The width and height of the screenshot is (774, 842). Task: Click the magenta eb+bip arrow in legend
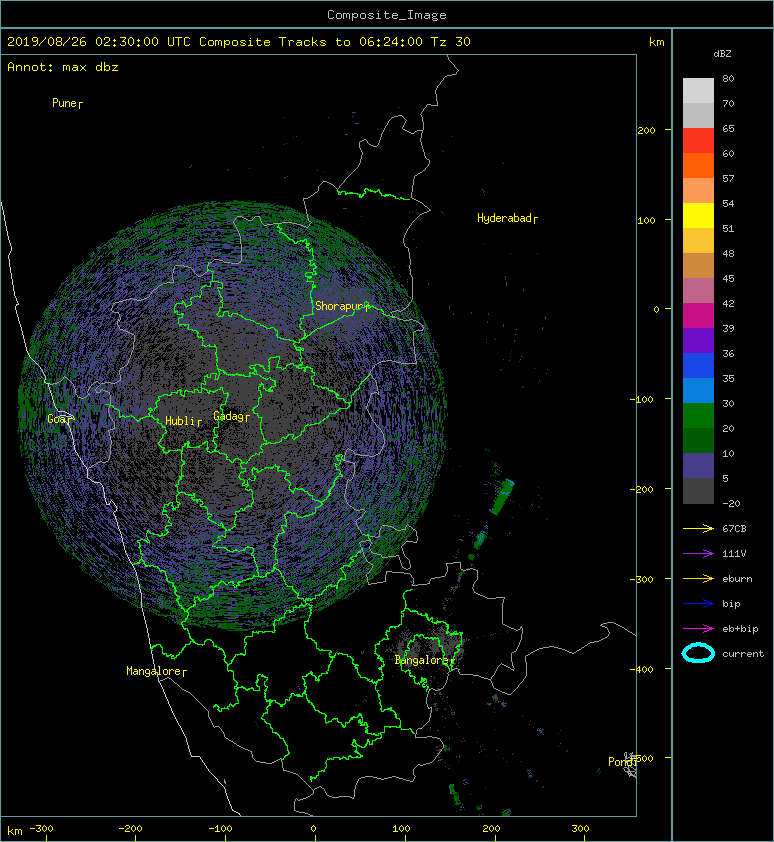click(x=698, y=629)
